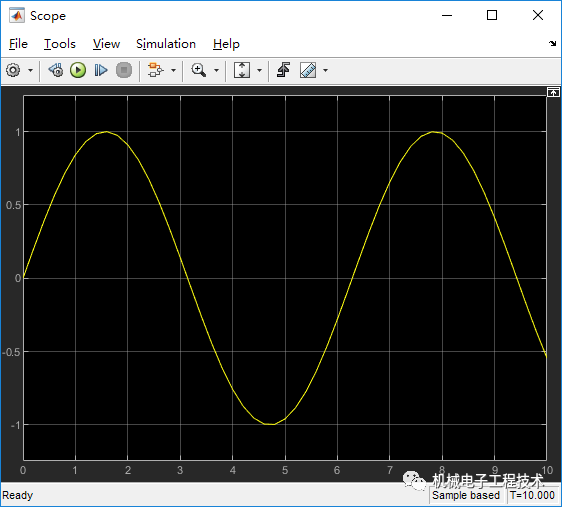Image resolution: width=562 pixels, height=507 pixels.
Task: Run the simulation with the green play button
Action: pyautogui.click(x=78, y=70)
